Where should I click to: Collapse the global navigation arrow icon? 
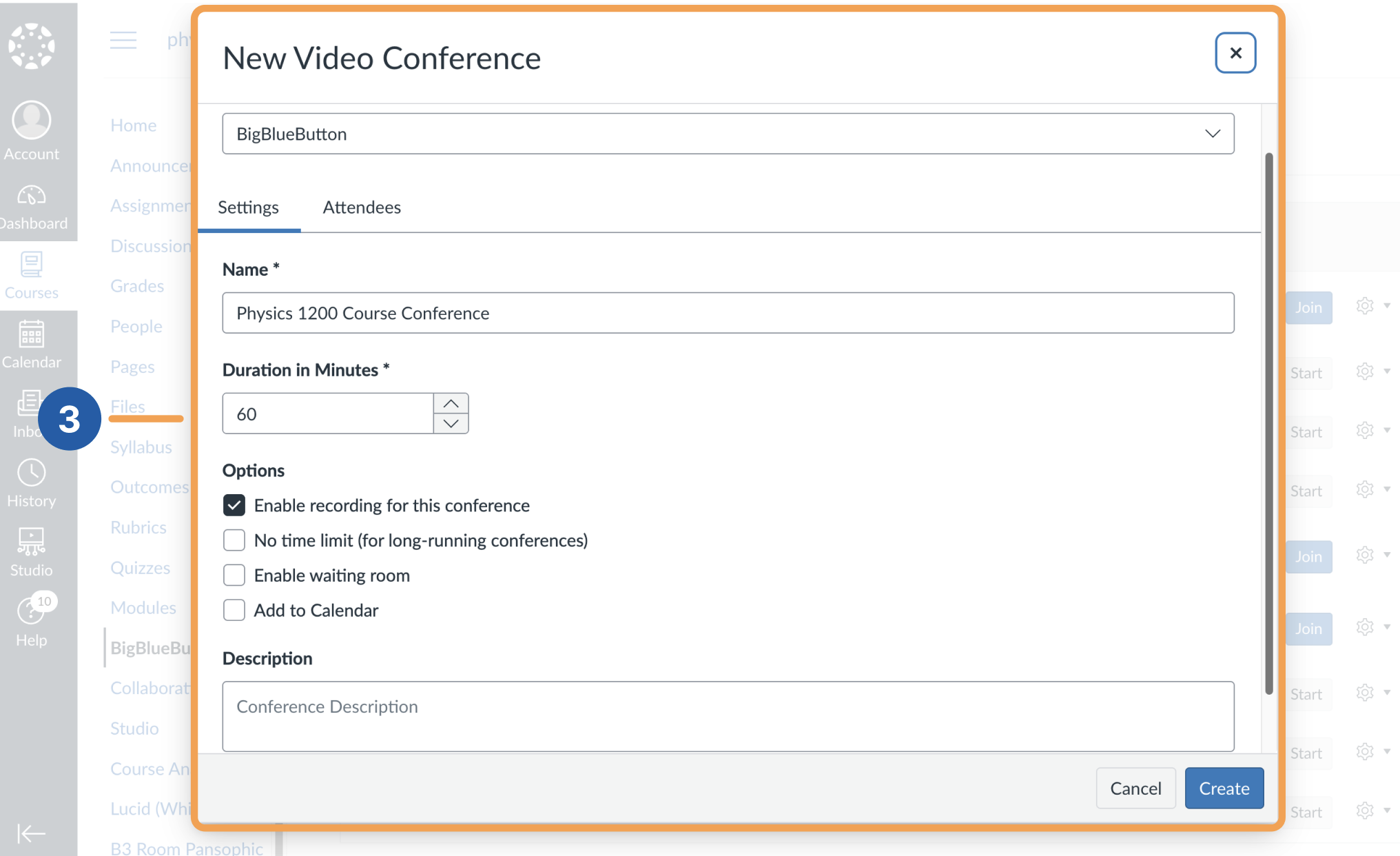(x=31, y=833)
